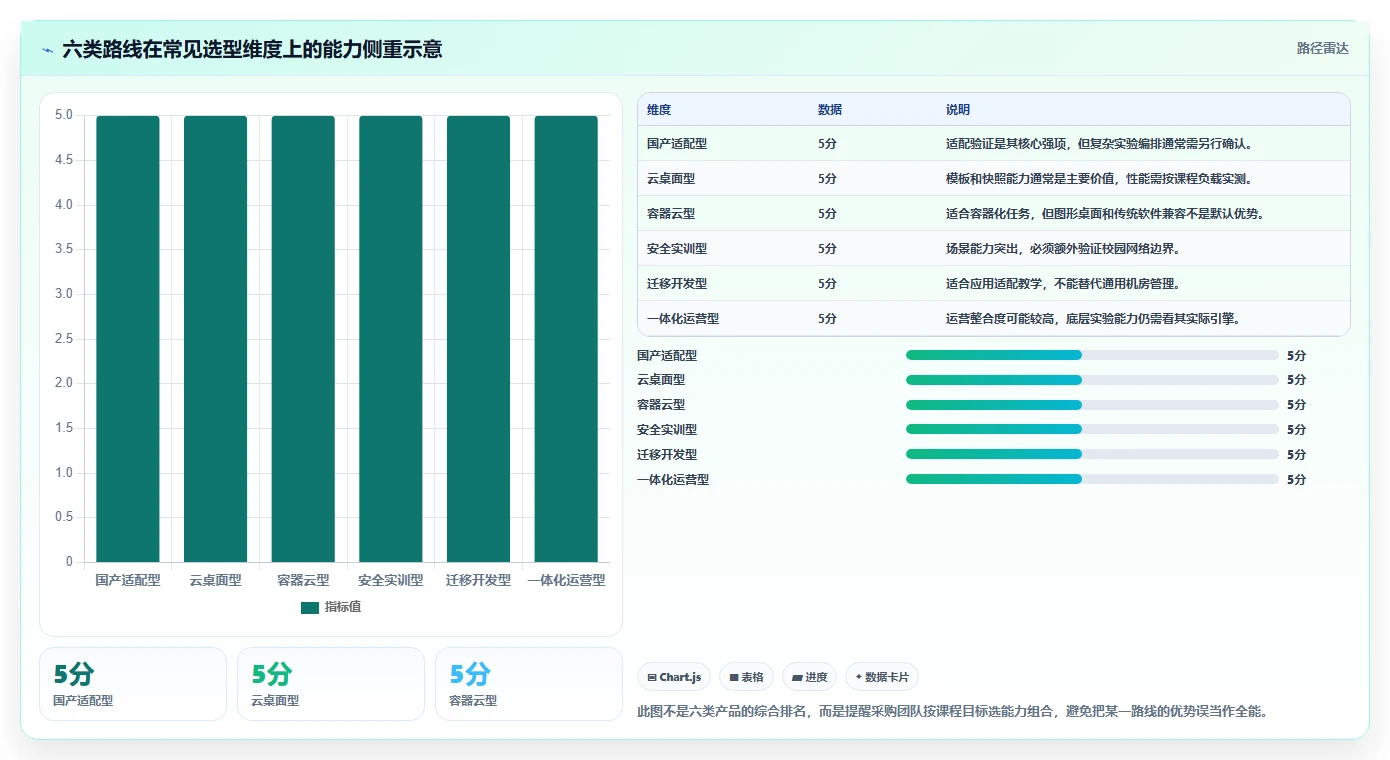Click the 国产适配型 progress bar
This screenshot has width=1390, height=760.
pos(1092,355)
